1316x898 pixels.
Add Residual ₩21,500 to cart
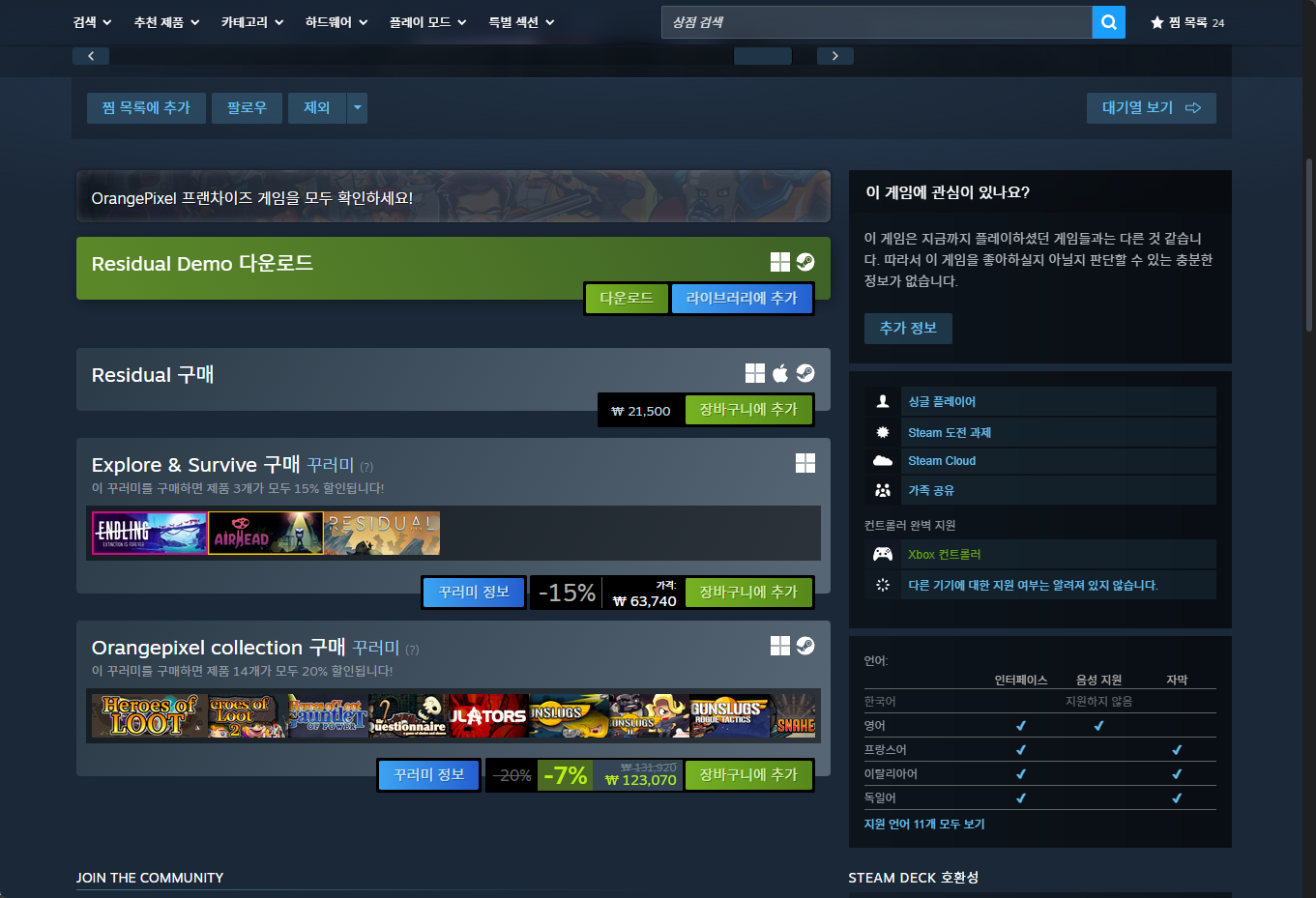pyautogui.click(x=748, y=410)
